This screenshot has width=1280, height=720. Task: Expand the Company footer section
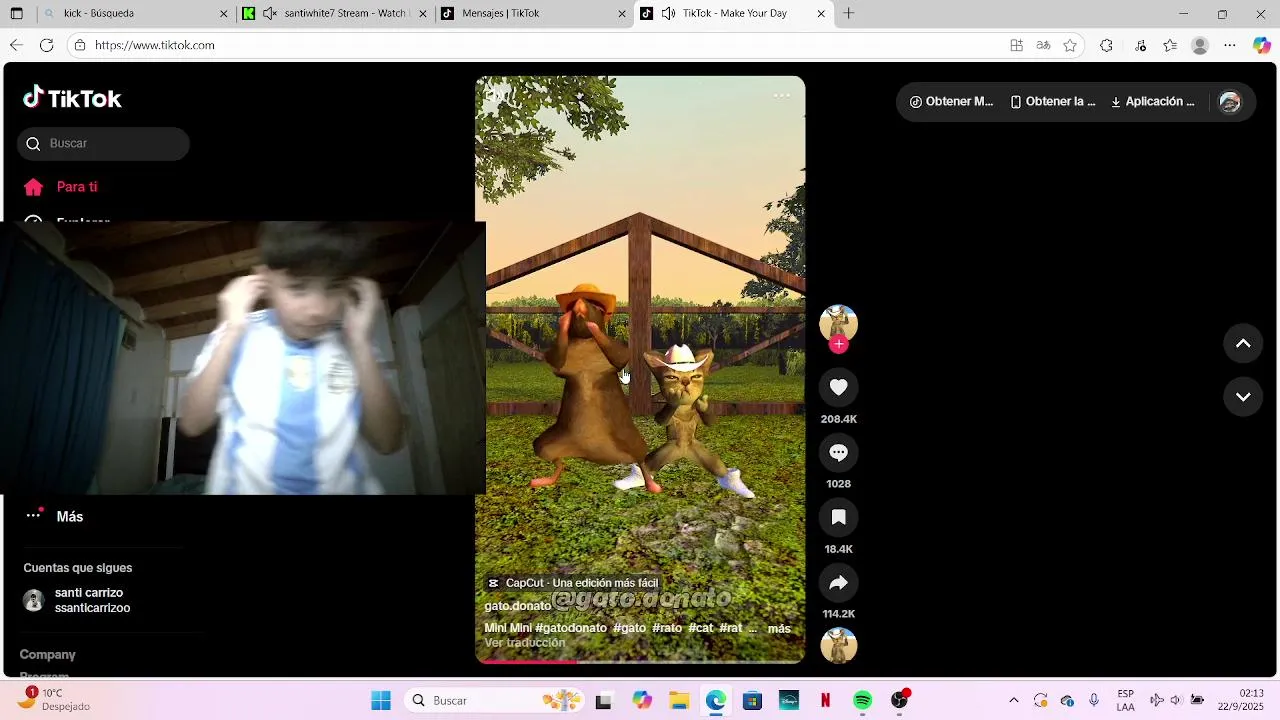click(x=47, y=654)
